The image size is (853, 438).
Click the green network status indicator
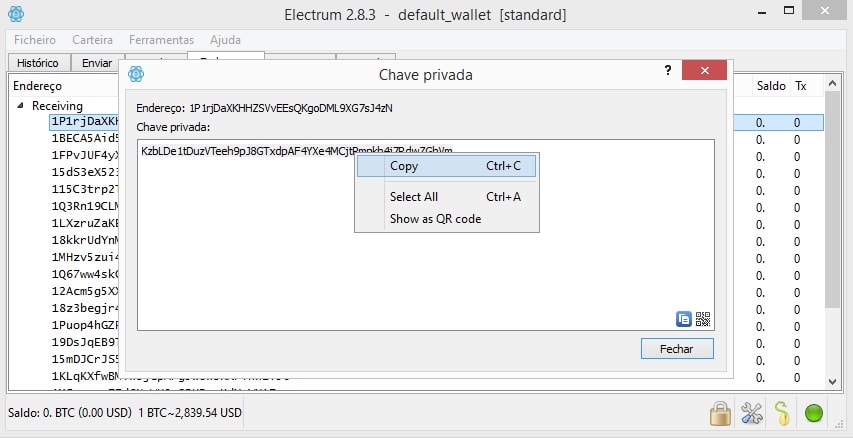pyautogui.click(x=813, y=414)
